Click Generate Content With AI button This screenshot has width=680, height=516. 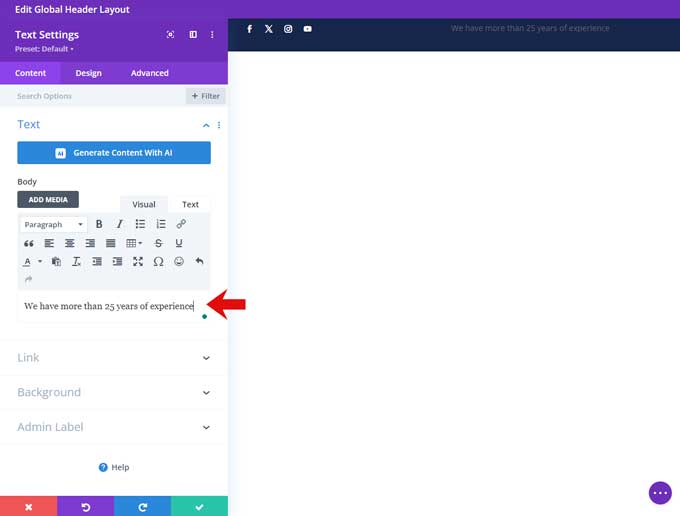(114, 153)
